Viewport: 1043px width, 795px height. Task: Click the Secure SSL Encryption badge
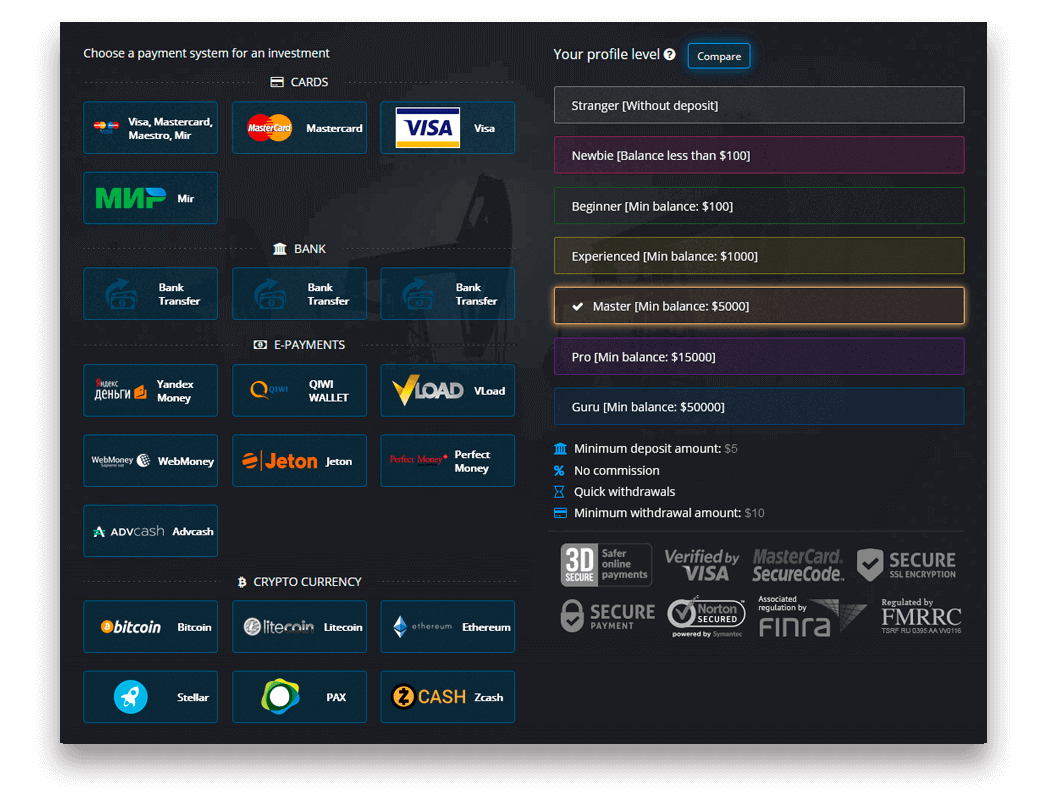point(907,565)
